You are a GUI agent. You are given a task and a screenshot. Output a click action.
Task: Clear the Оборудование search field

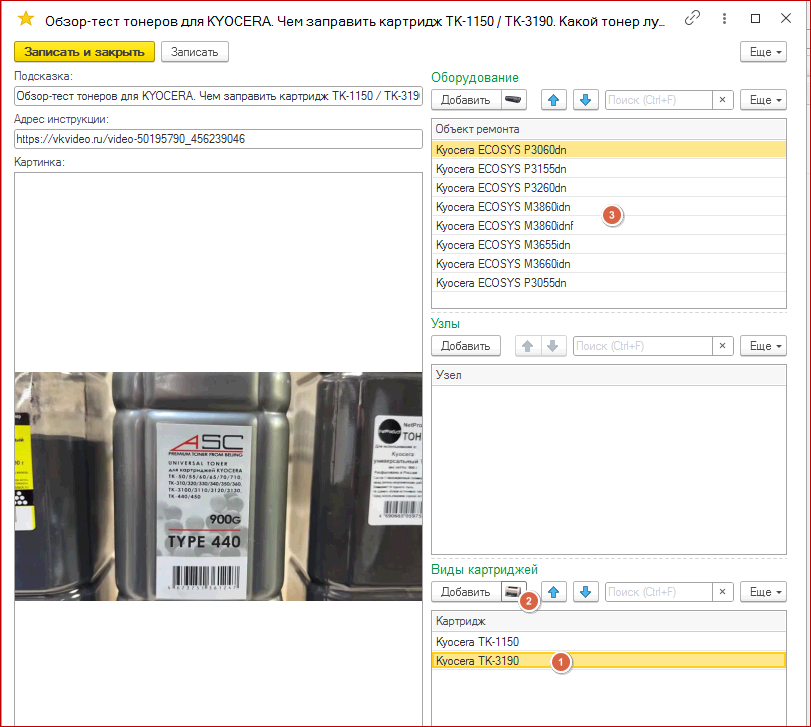[723, 100]
